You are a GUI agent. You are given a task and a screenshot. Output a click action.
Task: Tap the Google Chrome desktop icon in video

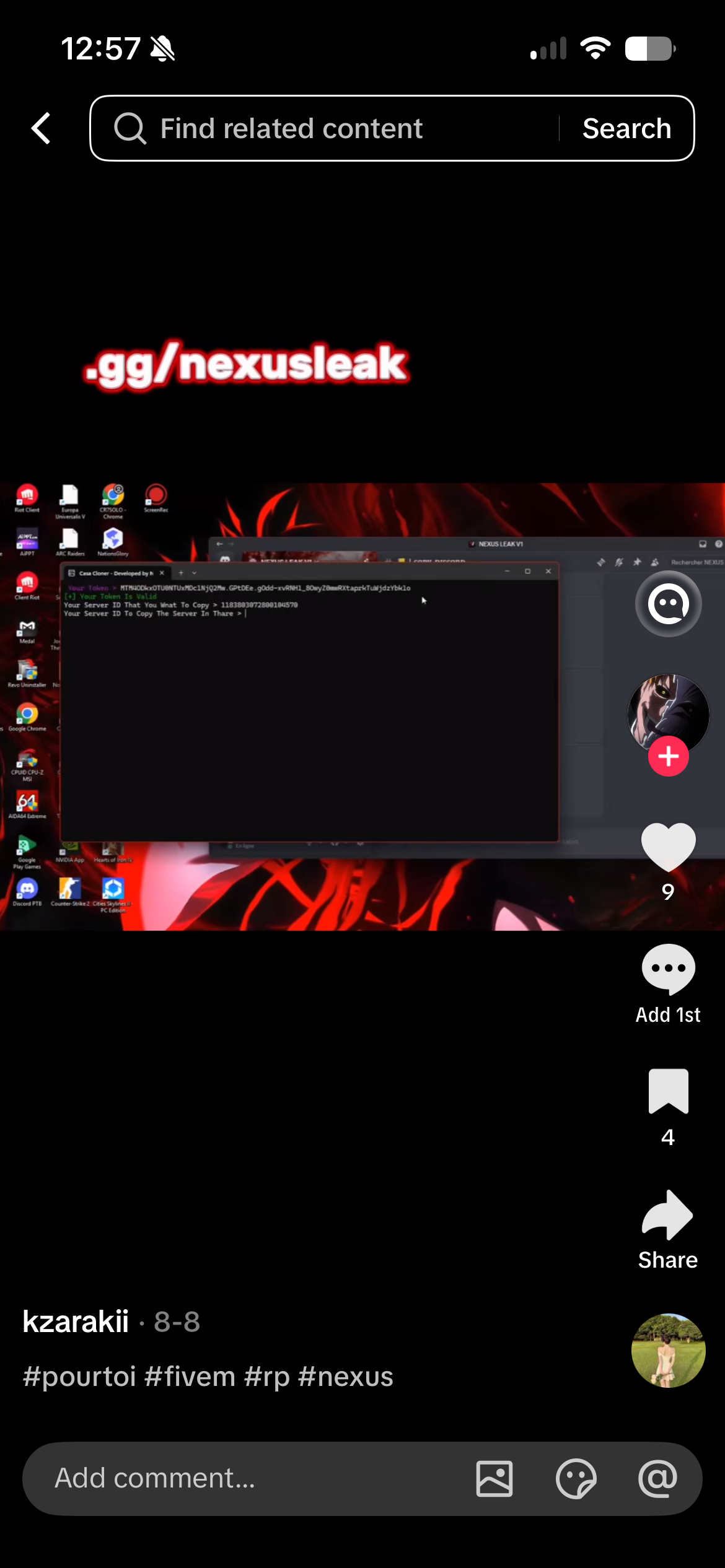point(27,718)
